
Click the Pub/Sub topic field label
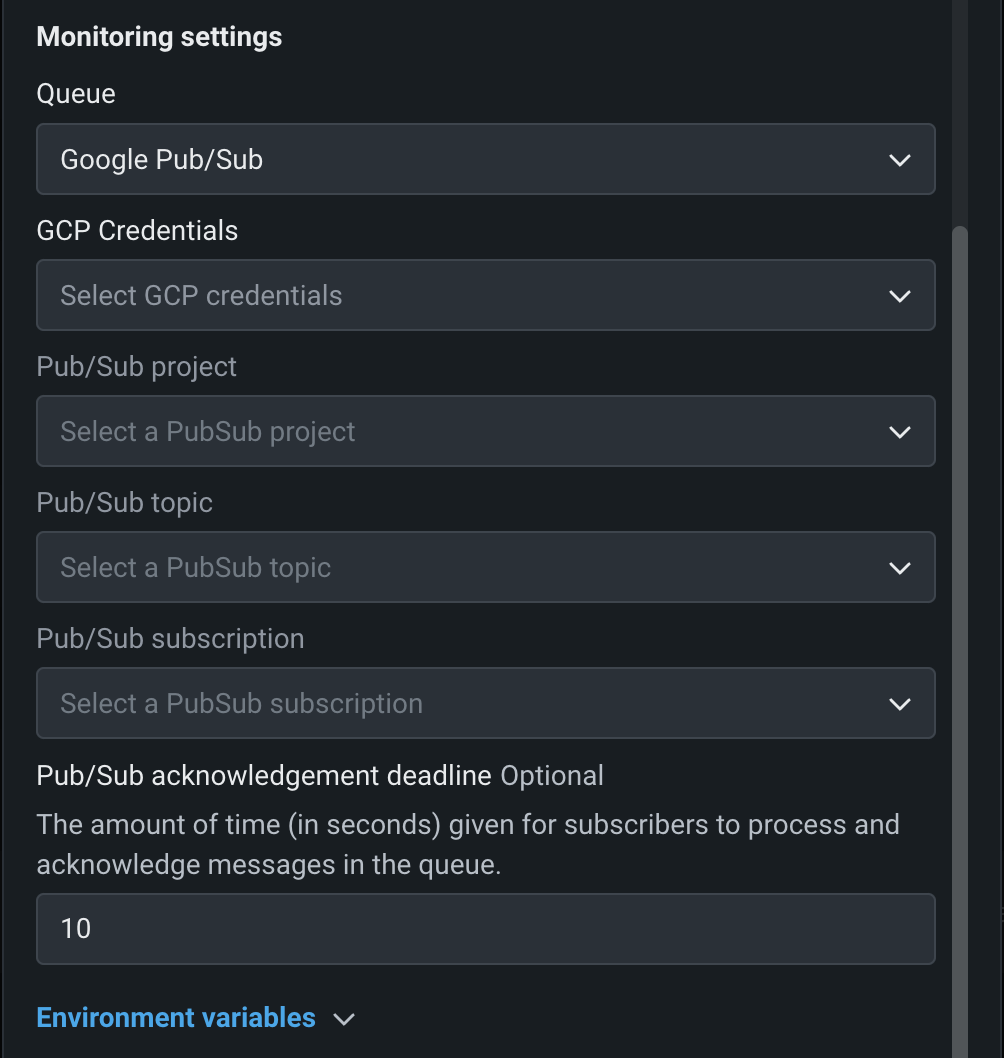(124, 502)
